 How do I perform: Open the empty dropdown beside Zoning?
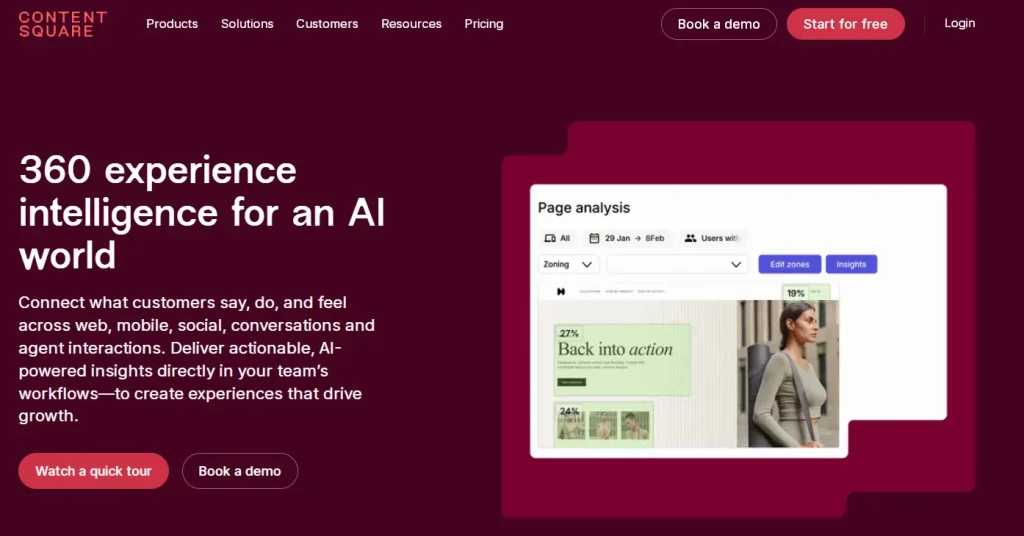[677, 264]
